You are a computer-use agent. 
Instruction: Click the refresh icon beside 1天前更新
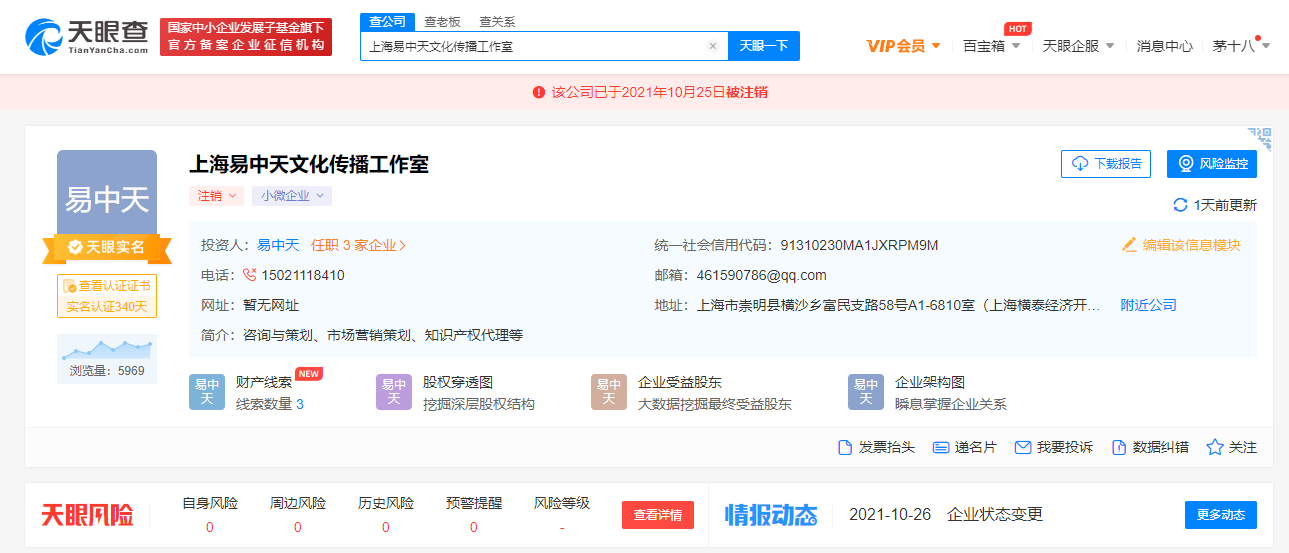[x=1180, y=205]
